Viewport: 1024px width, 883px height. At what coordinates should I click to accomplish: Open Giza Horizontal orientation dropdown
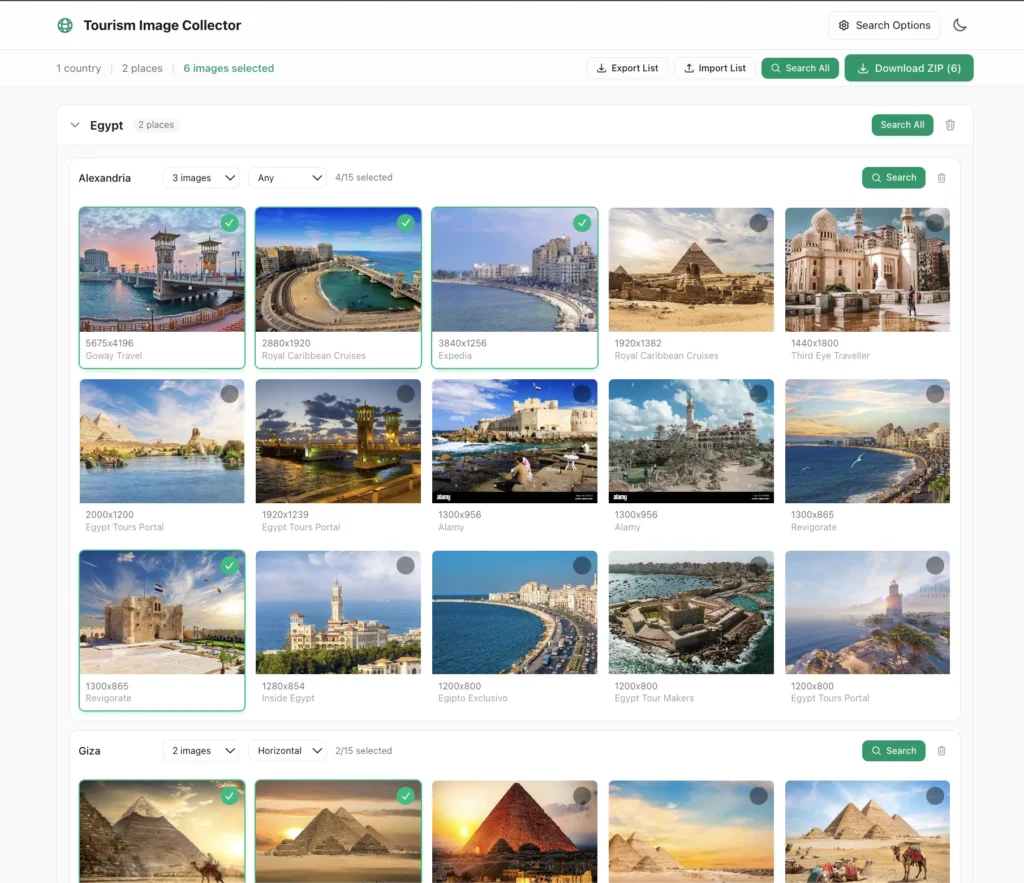(x=287, y=750)
